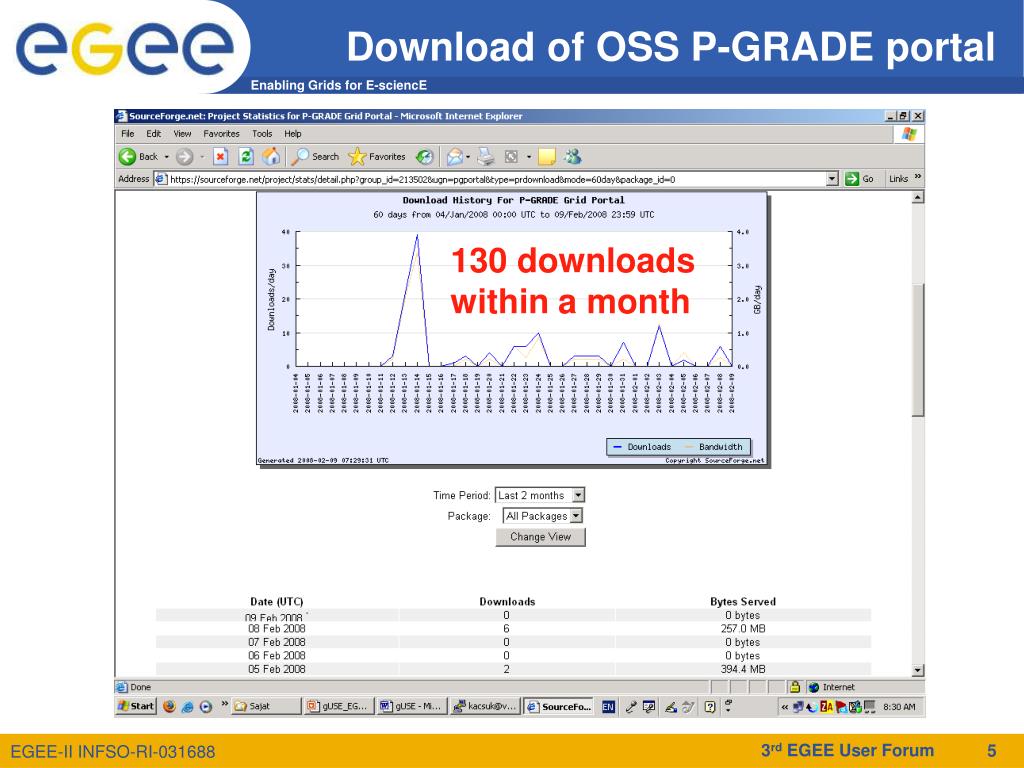This screenshot has width=1024, height=768.
Task: Click the security lock icon in status bar
Action: pos(795,687)
